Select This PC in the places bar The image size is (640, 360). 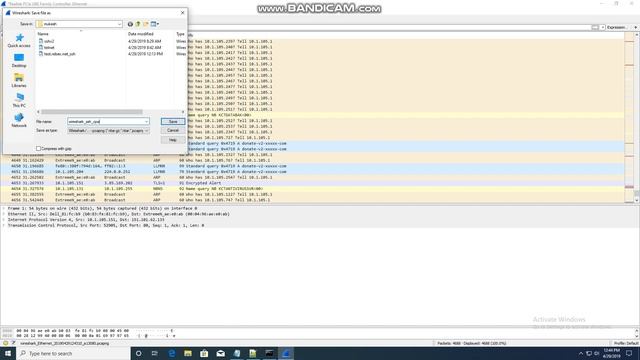coord(19,100)
